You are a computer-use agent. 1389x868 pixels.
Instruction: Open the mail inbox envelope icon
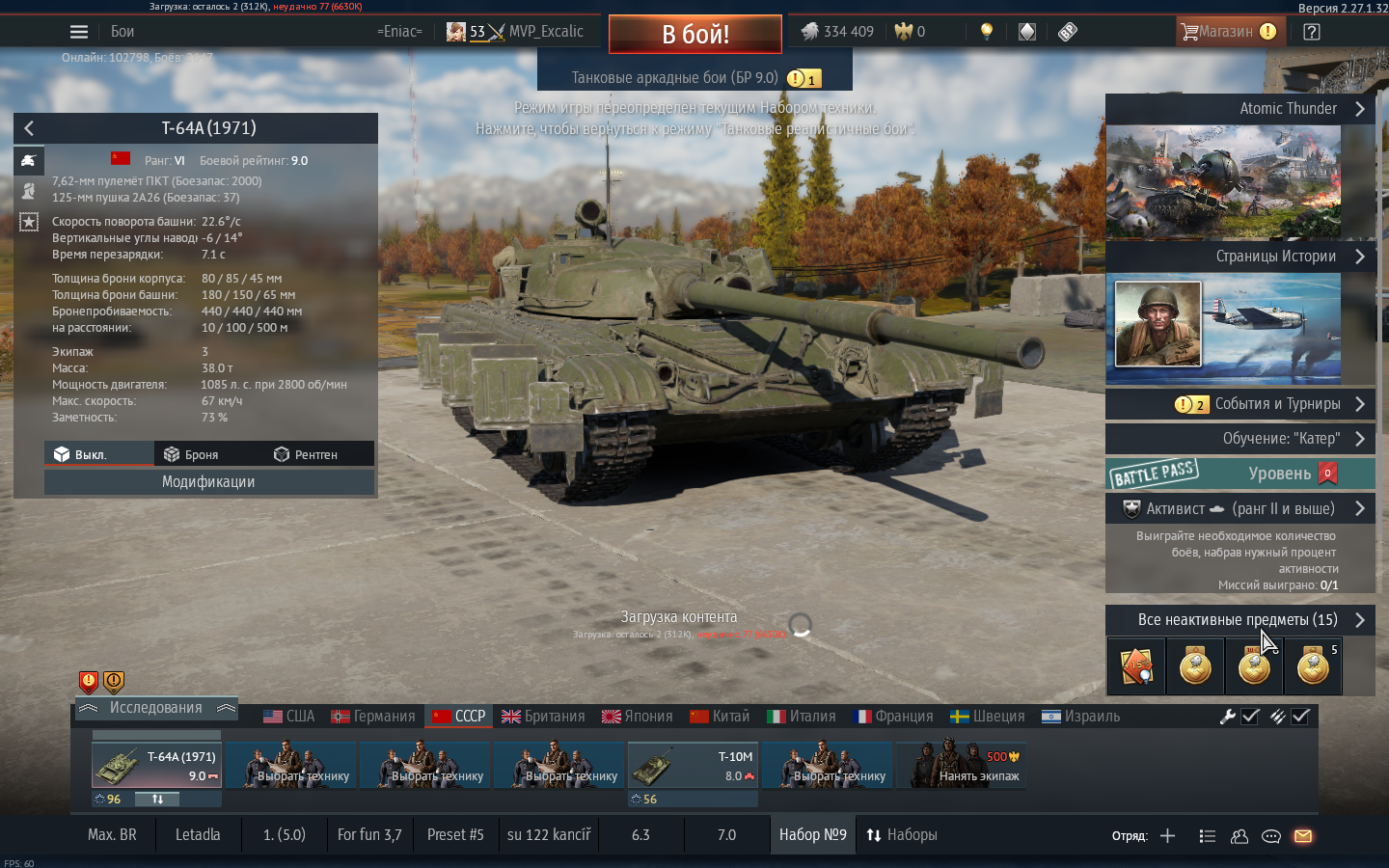1303,836
